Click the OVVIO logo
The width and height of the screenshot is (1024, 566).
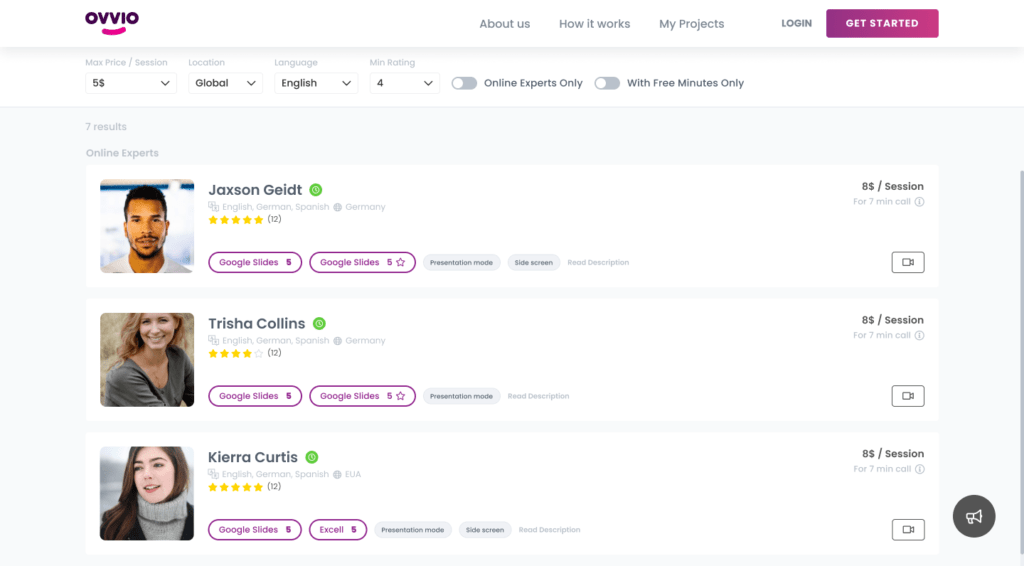(112, 22)
